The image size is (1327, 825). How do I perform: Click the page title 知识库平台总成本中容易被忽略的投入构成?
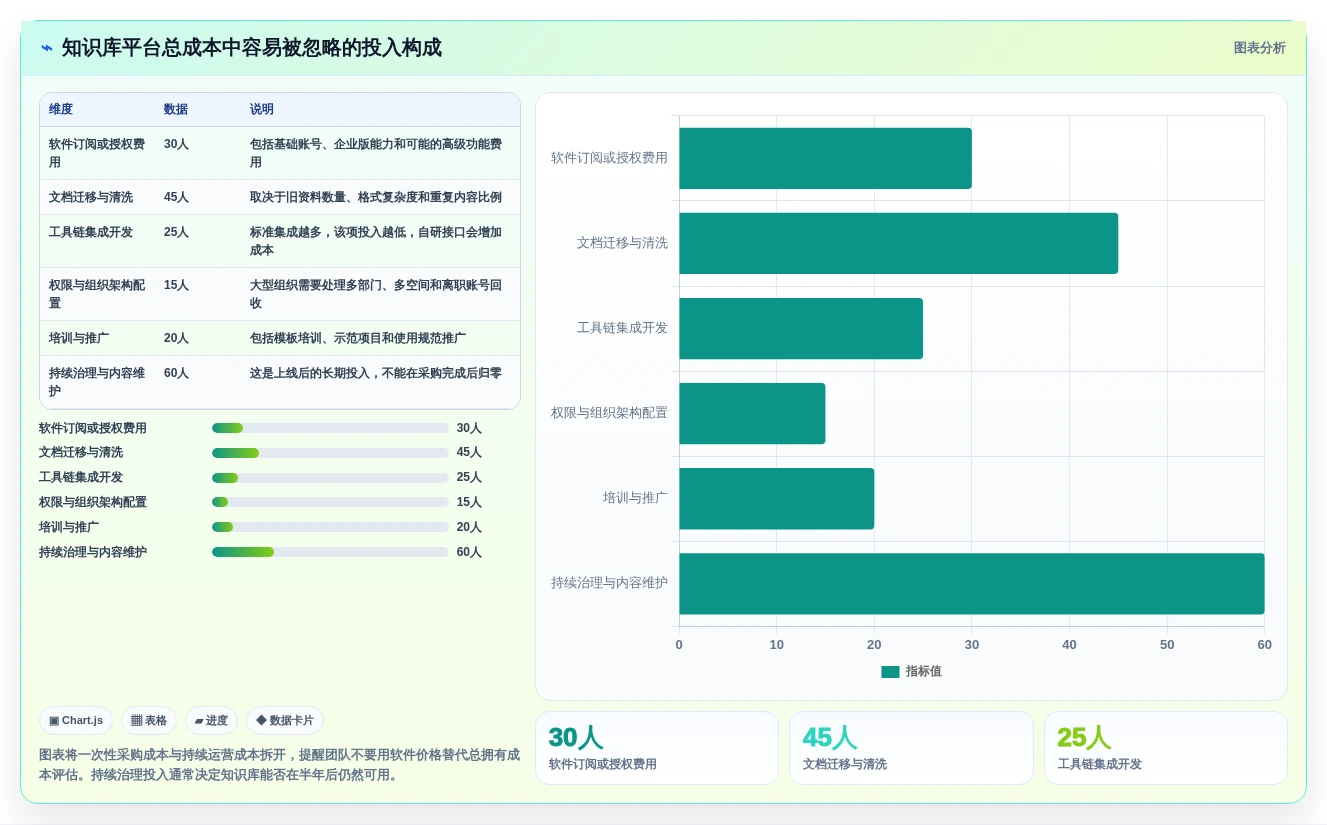click(251, 48)
